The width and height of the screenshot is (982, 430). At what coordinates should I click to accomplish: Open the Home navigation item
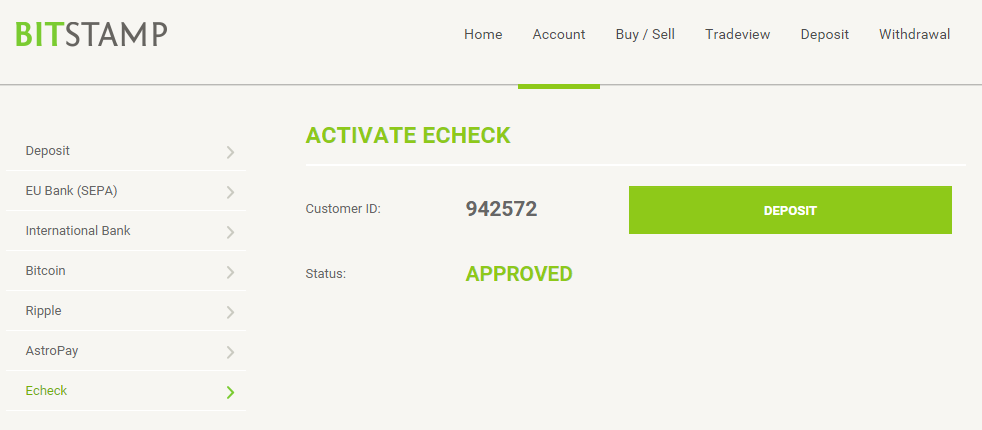point(483,34)
